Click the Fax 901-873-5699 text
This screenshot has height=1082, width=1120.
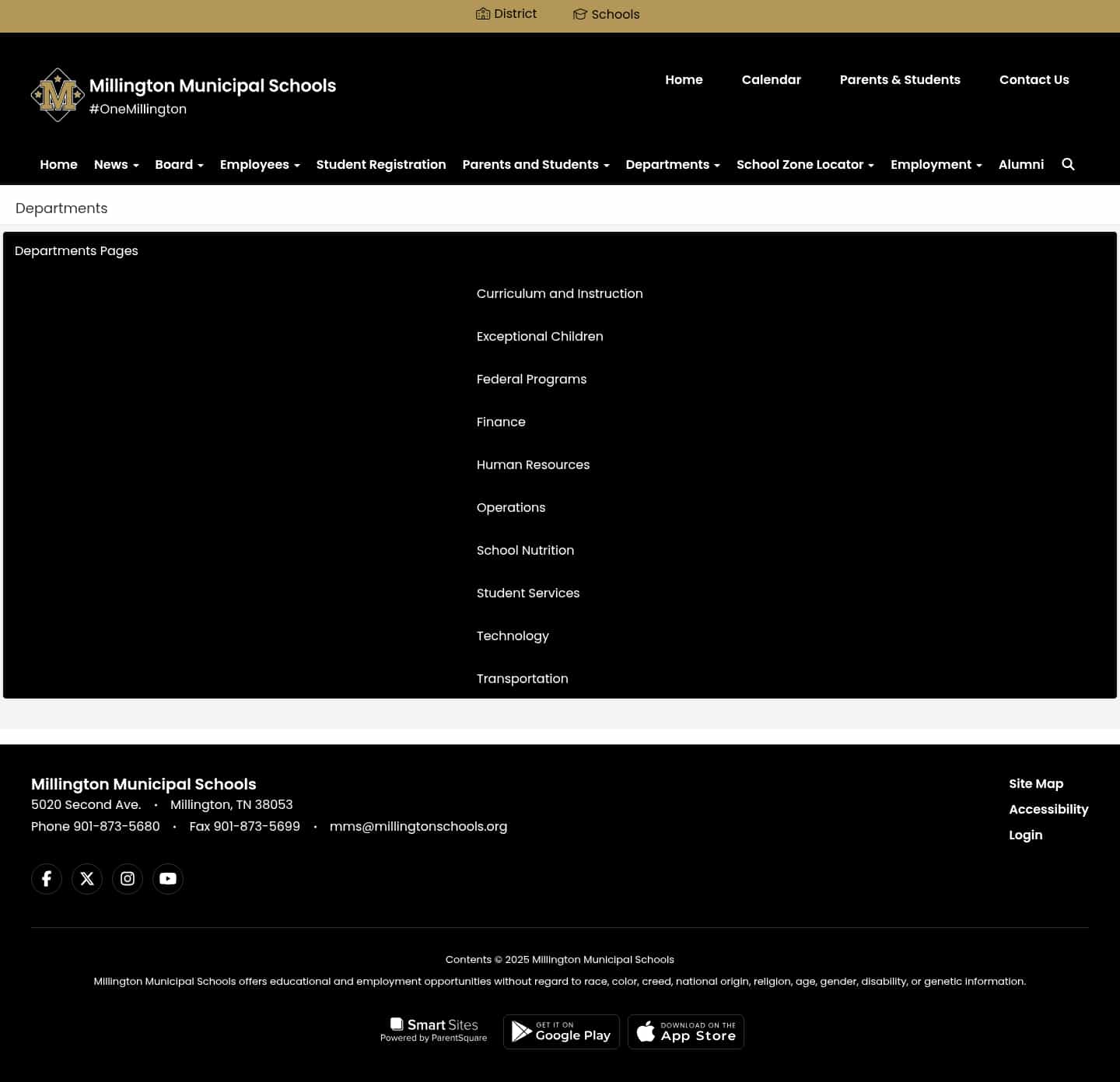(x=245, y=826)
